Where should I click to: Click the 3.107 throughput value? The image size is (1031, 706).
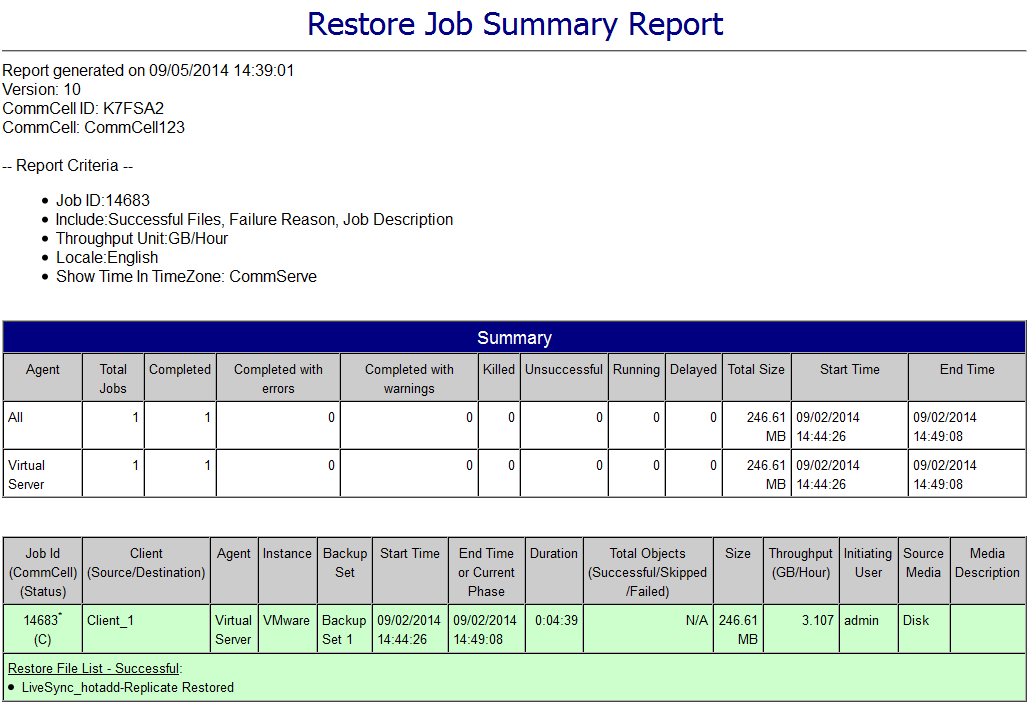[x=817, y=620]
